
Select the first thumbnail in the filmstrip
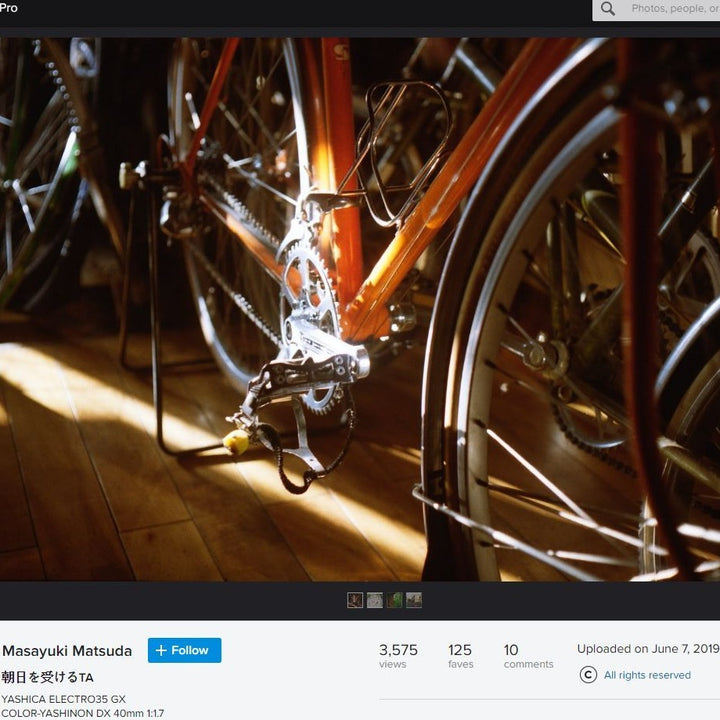(x=355, y=600)
